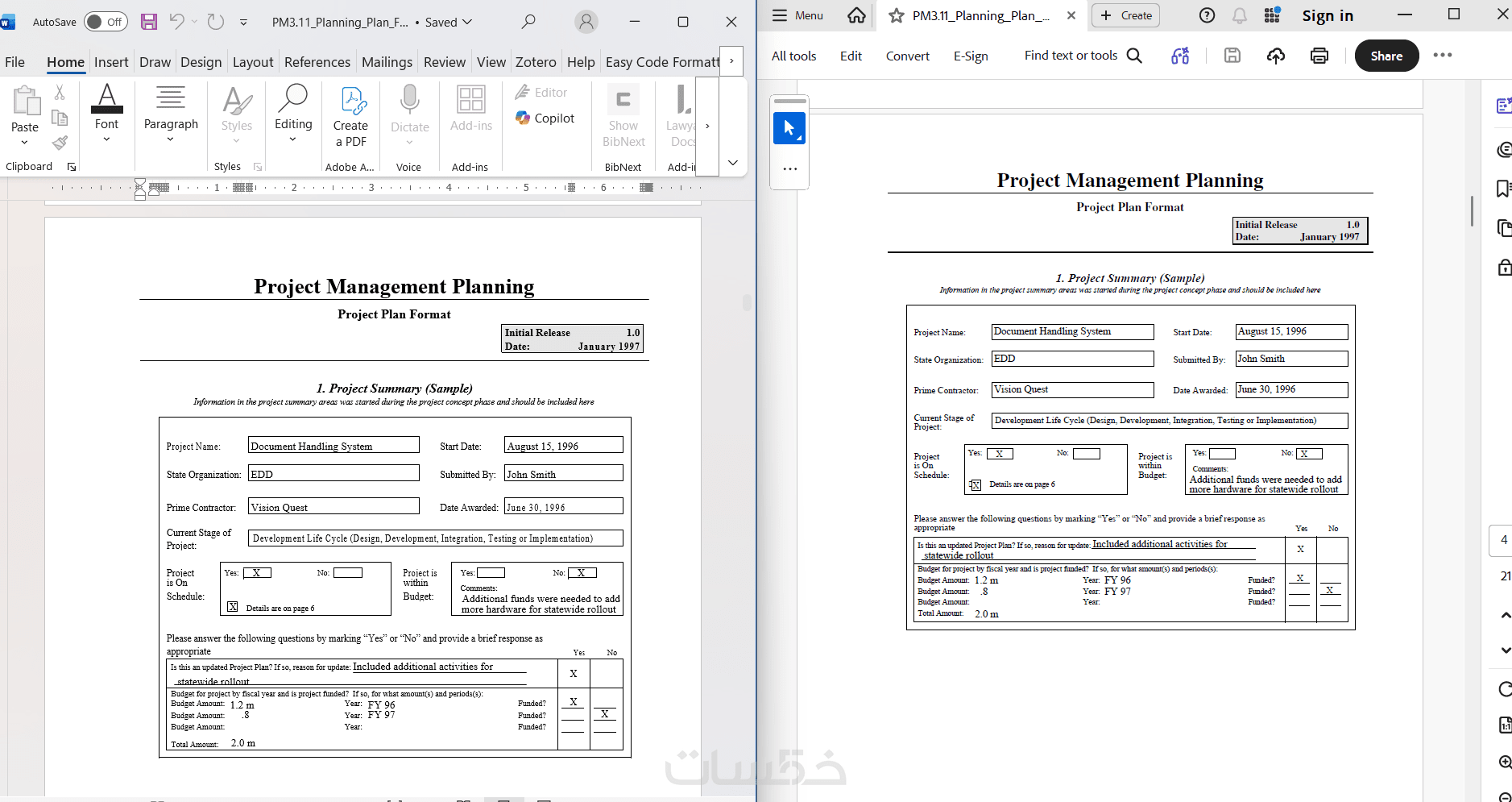Viewport: 1512px width, 802px height.
Task: Open Word's title bar search magnifier
Action: click(528, 22)
